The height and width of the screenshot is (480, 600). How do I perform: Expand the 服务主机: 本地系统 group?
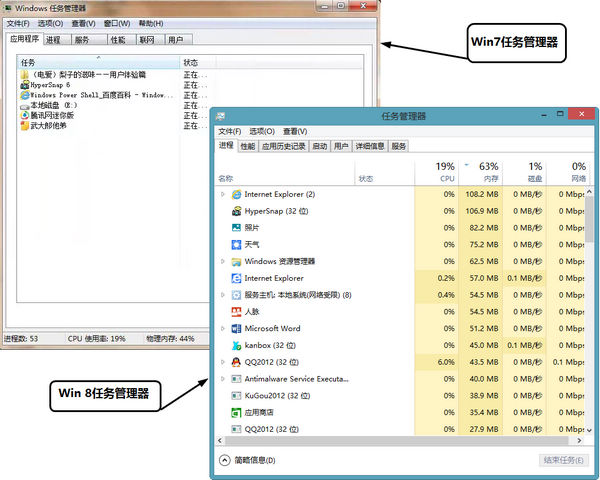[x=223, y=295]
